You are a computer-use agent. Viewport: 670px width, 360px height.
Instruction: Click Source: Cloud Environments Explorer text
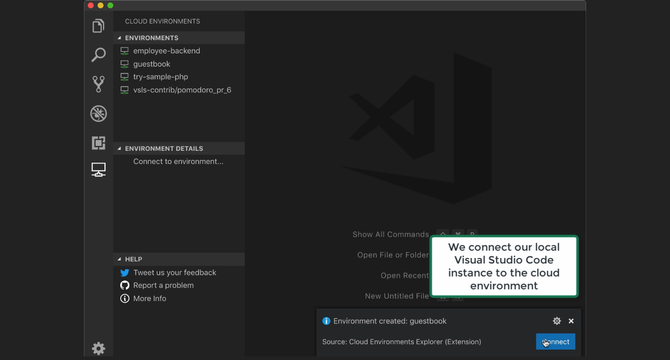tap(402, 342)
